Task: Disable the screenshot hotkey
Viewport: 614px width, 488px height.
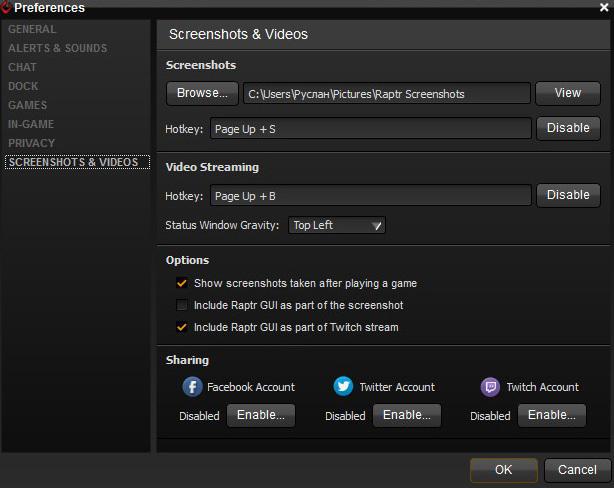Action: [568, 128]
